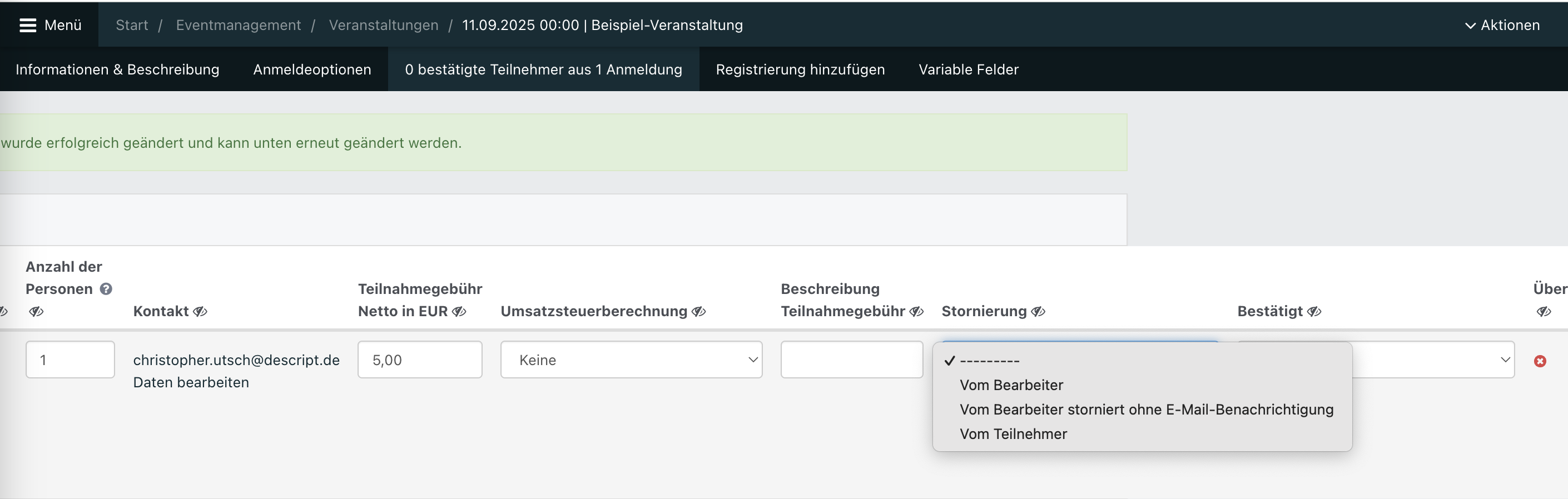Click the Teilnahmegebühr input showing 5,00
Screen dimensions: 1568x499
(x=419, y=360)
